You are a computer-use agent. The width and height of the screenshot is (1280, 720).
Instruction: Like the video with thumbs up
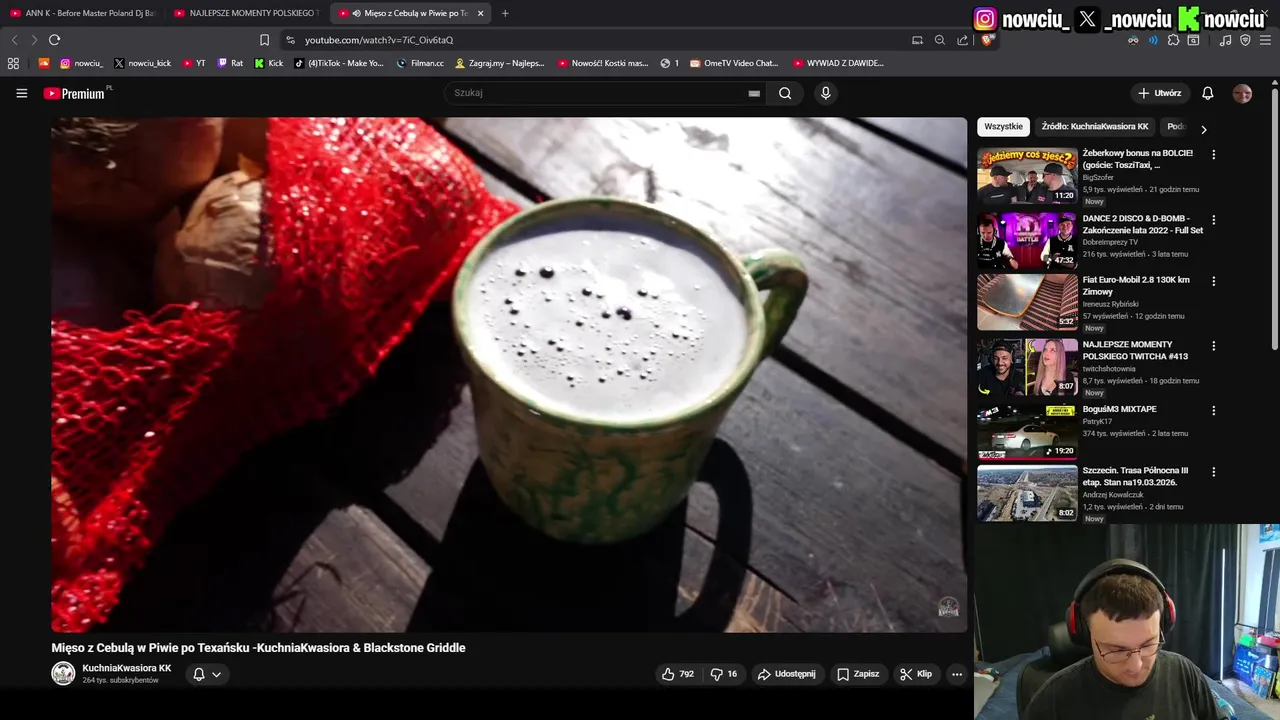[677, 674]
